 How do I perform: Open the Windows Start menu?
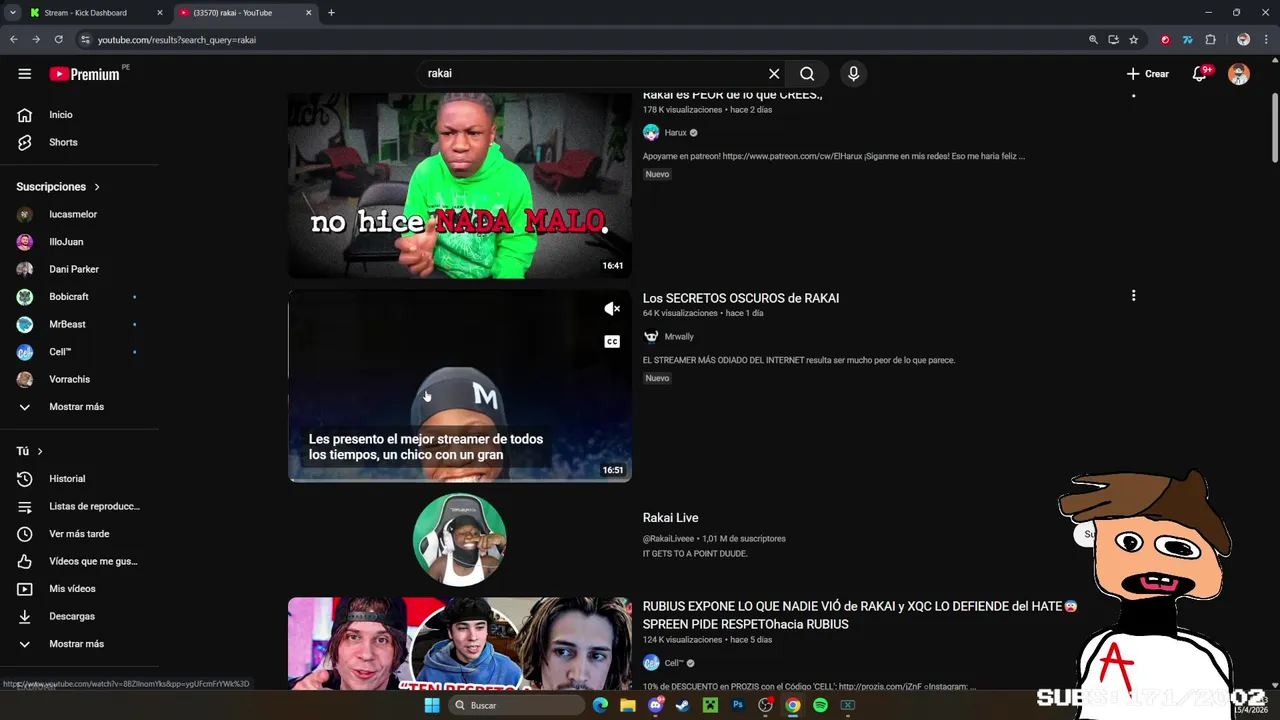(x=432, y=705)
